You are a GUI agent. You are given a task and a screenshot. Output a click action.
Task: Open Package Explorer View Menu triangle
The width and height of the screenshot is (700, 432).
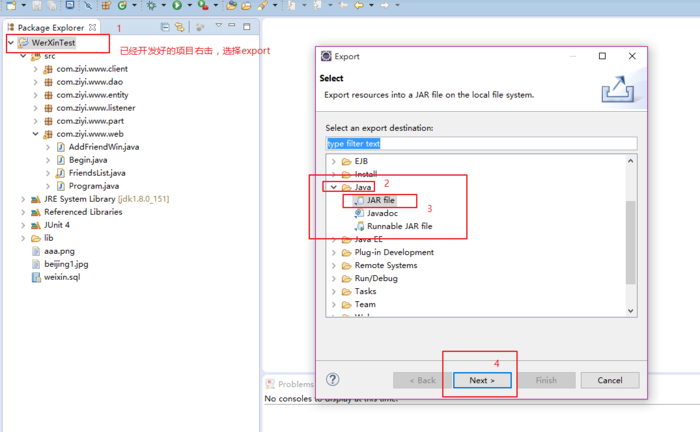click(x=218, y=25)
